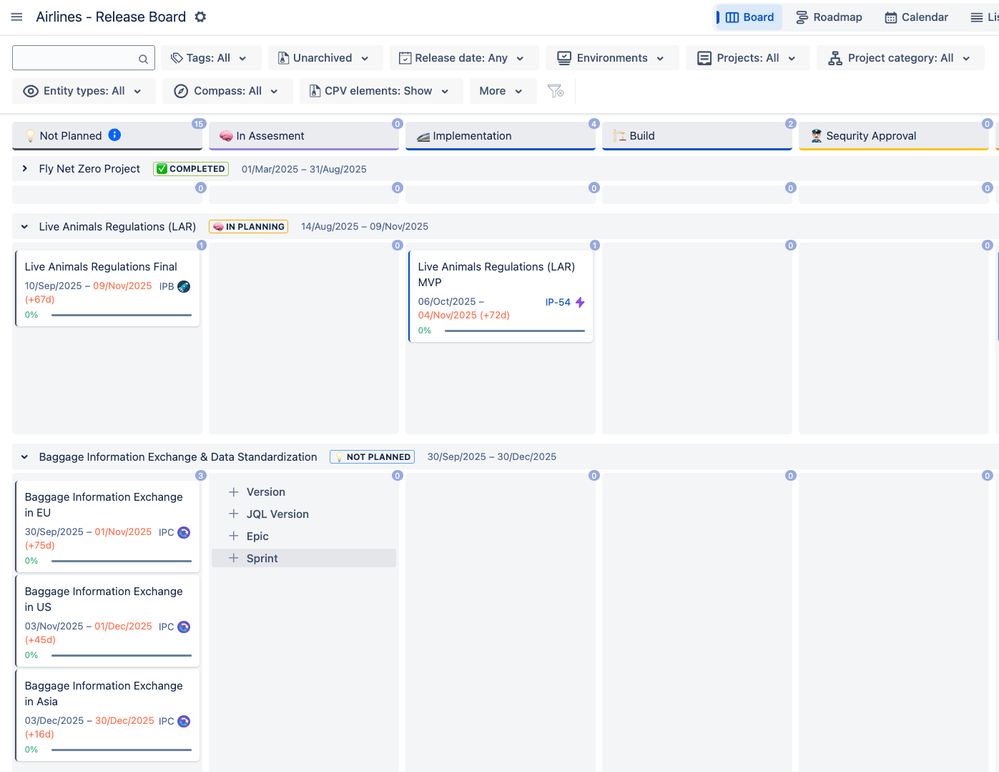
Task: Clear filters using the funnel icon
Action: coord(556,91)
